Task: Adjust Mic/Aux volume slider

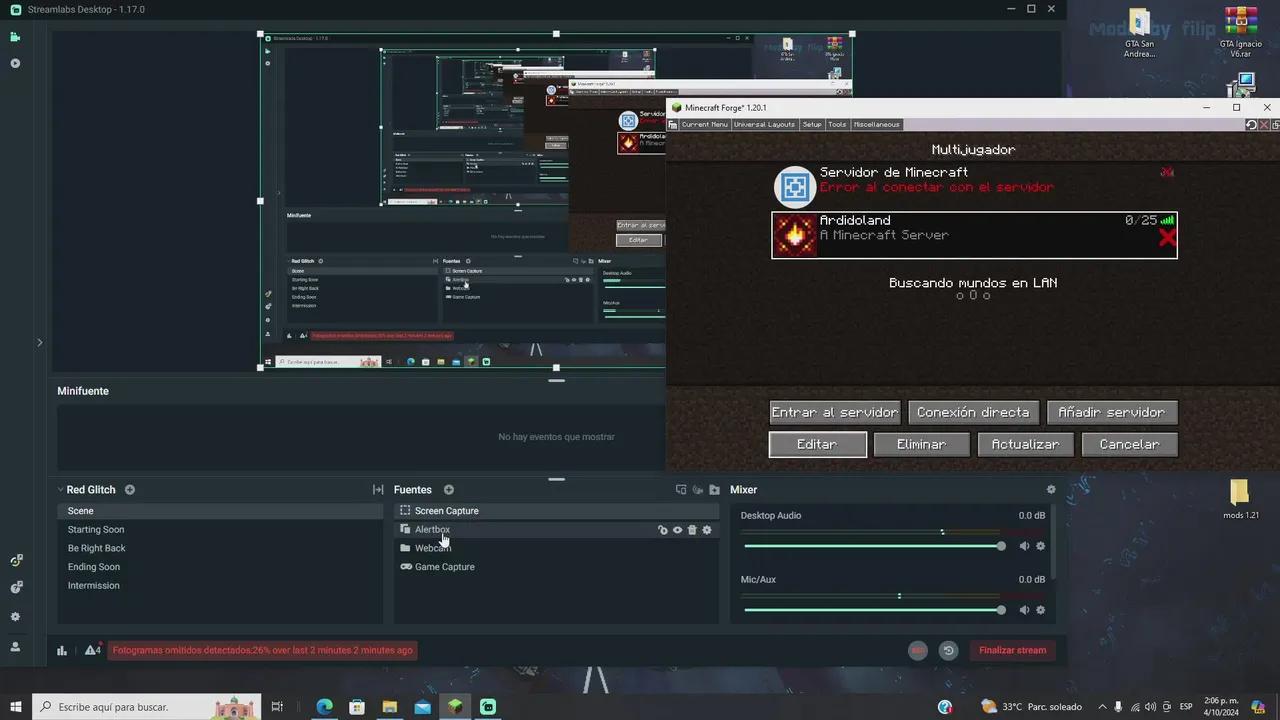Action: [873, 610]
